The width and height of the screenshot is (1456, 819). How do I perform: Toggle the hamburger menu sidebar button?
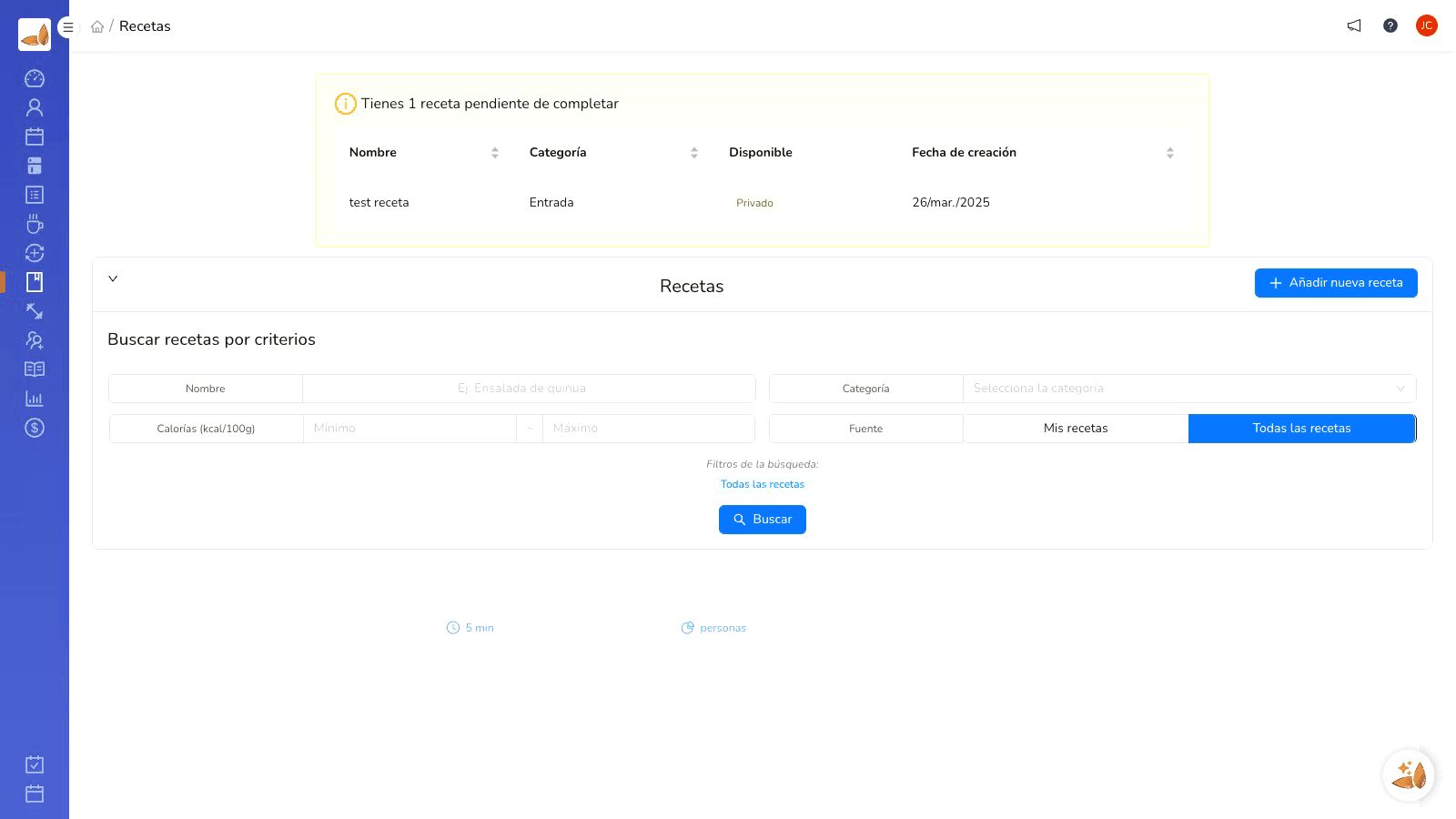tap(67, 27)
